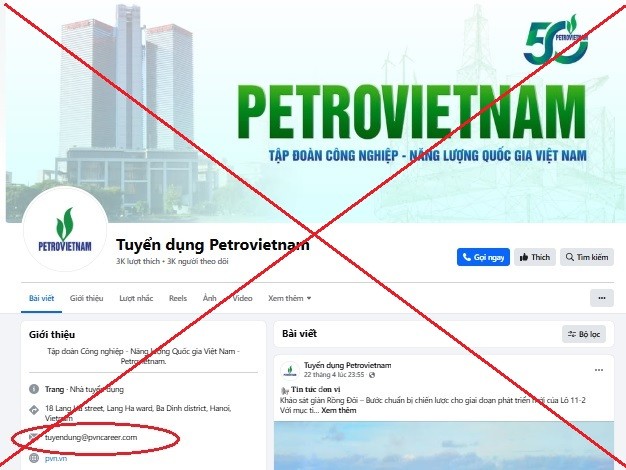Open the Ảnh photos tab
The width and height of the screenshot is (626, 470).
[x=209, y=298]
